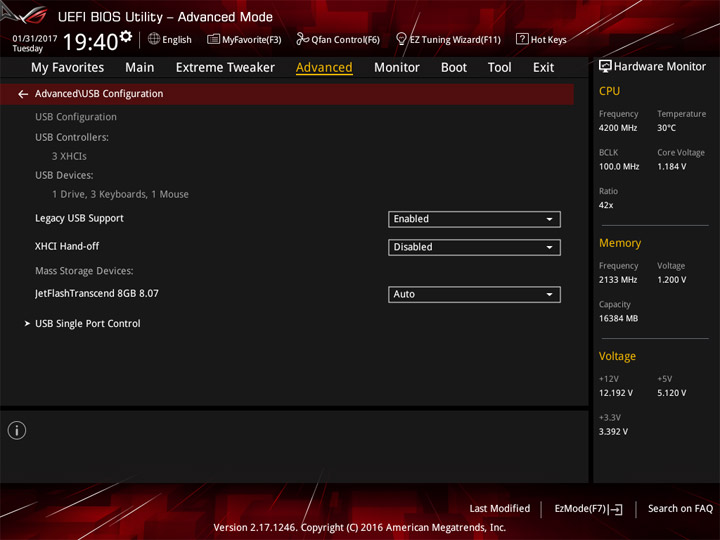Select the Exit tab
The image size is (720, 540).
click(543, 68)
